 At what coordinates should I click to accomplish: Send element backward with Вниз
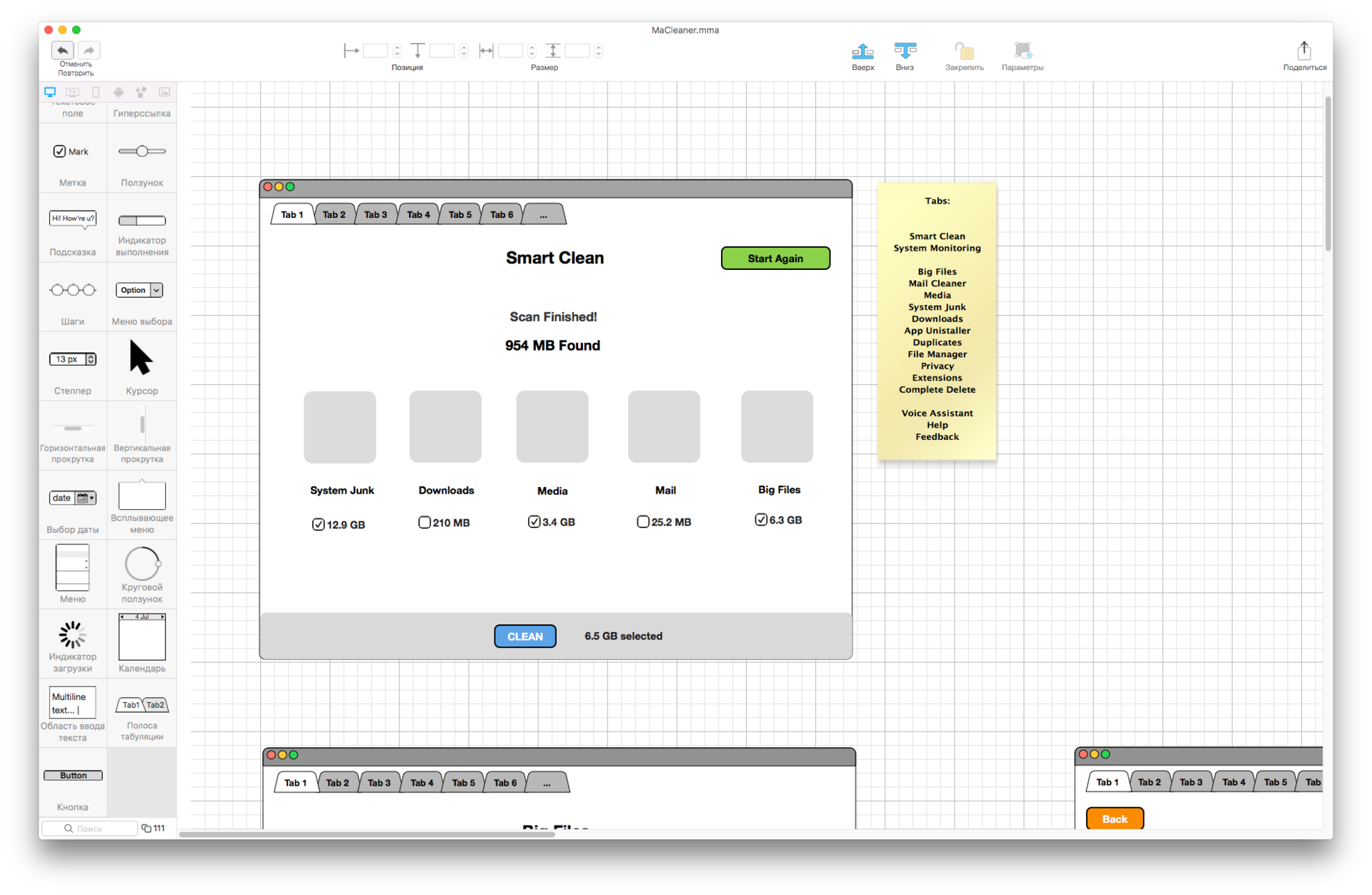pyautogui.click(x=905, y=51)
